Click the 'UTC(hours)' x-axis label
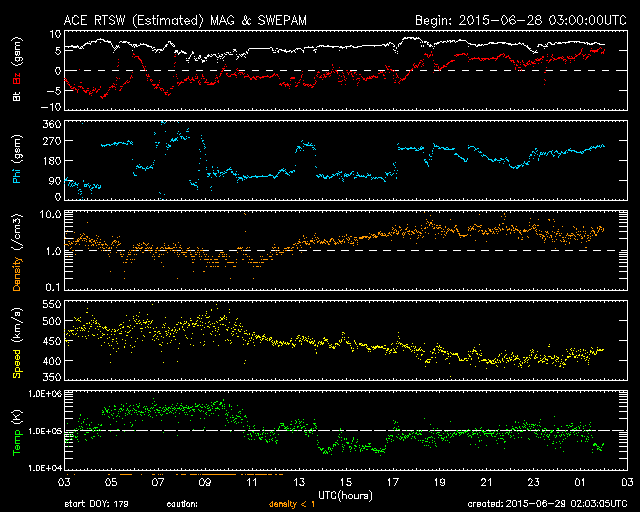Image resolution: width=640 pixels, height=512 pixels. coord(346,496)
